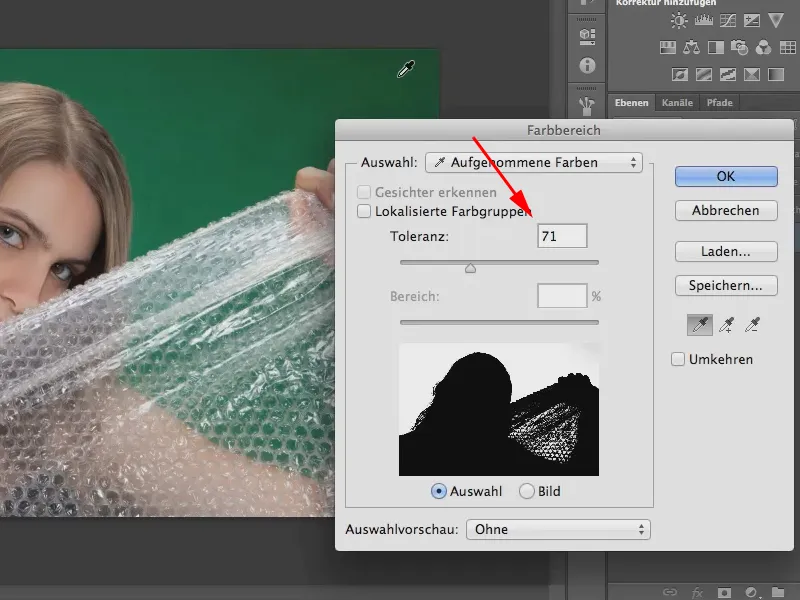Viewport: 800px width, 600px height.
Task: Add a Posterize adjustment layer
Action: click(704, 75)
